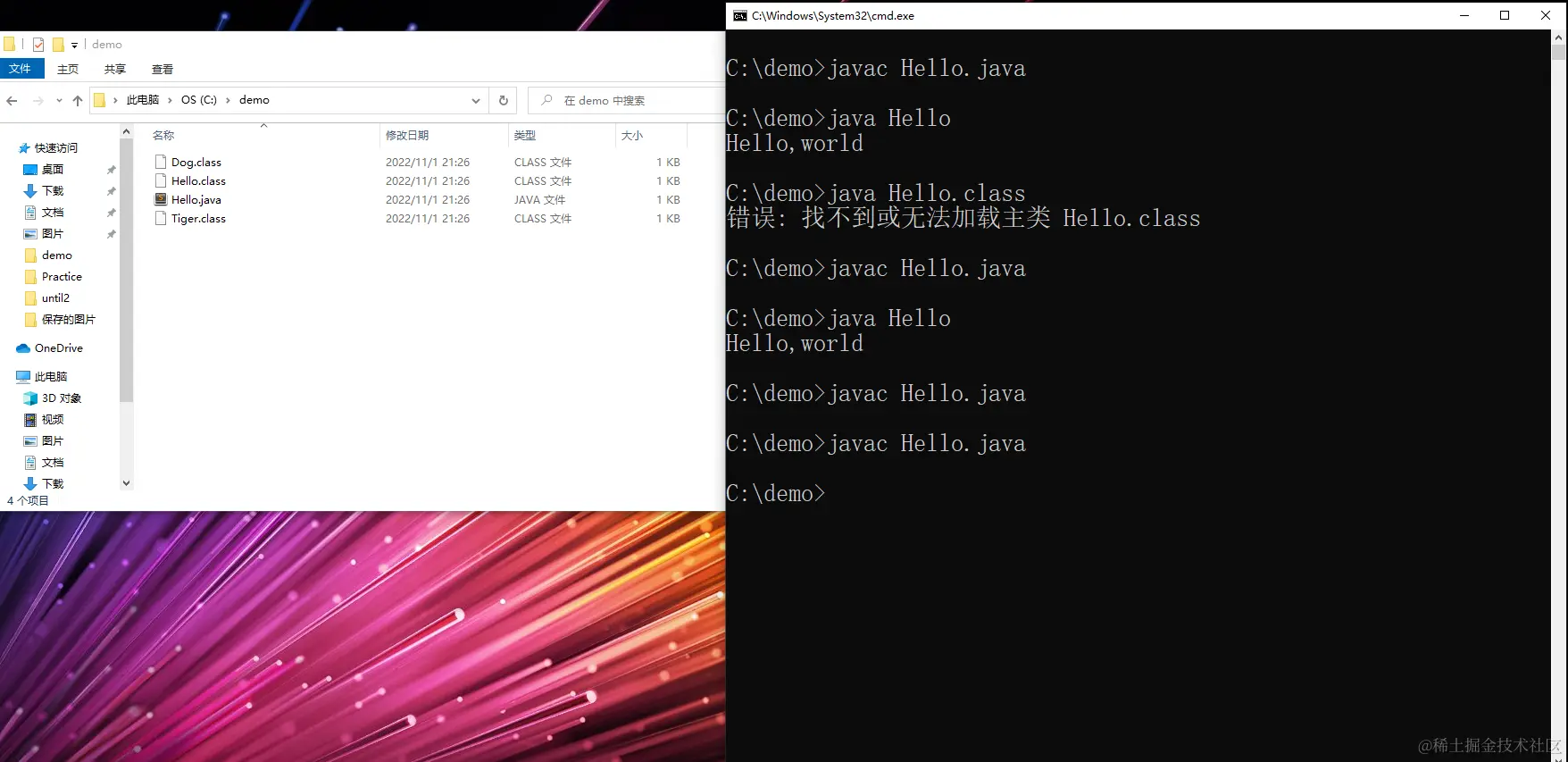Click the search demo input field
This screenshot has width=1568, height=762.
coord(627,100)
